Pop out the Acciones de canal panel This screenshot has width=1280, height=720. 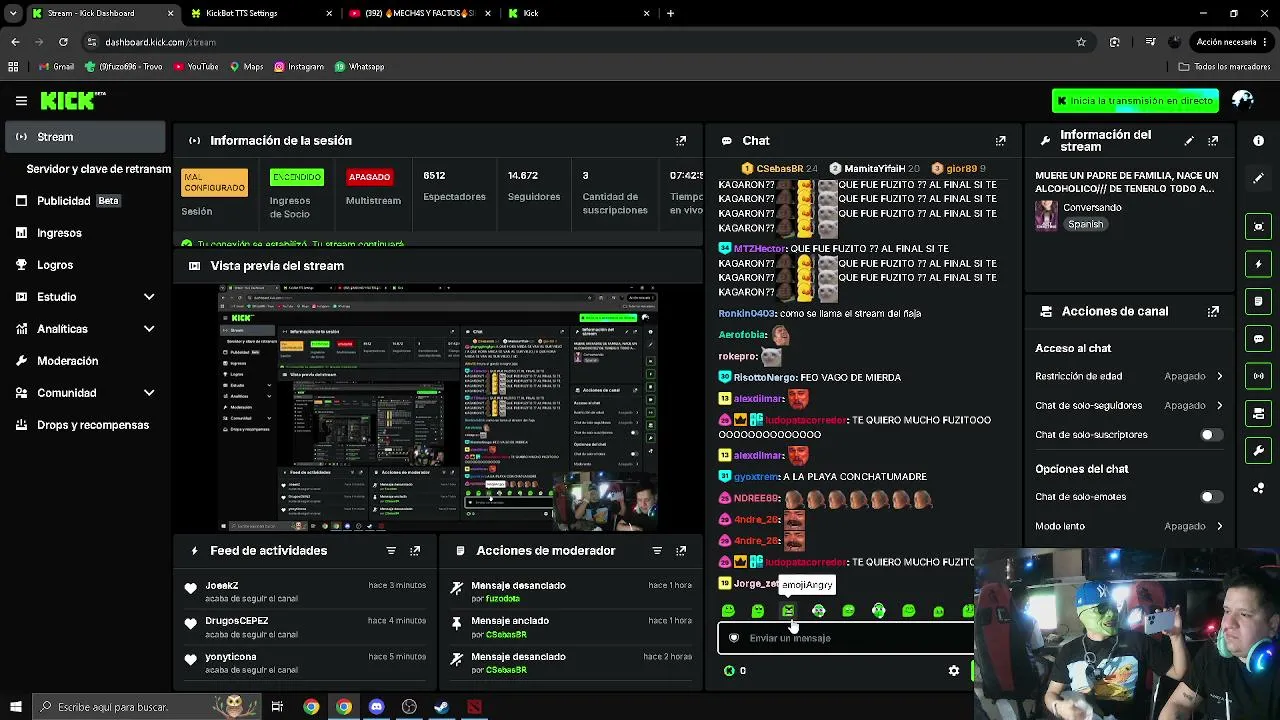[1213, 312]
